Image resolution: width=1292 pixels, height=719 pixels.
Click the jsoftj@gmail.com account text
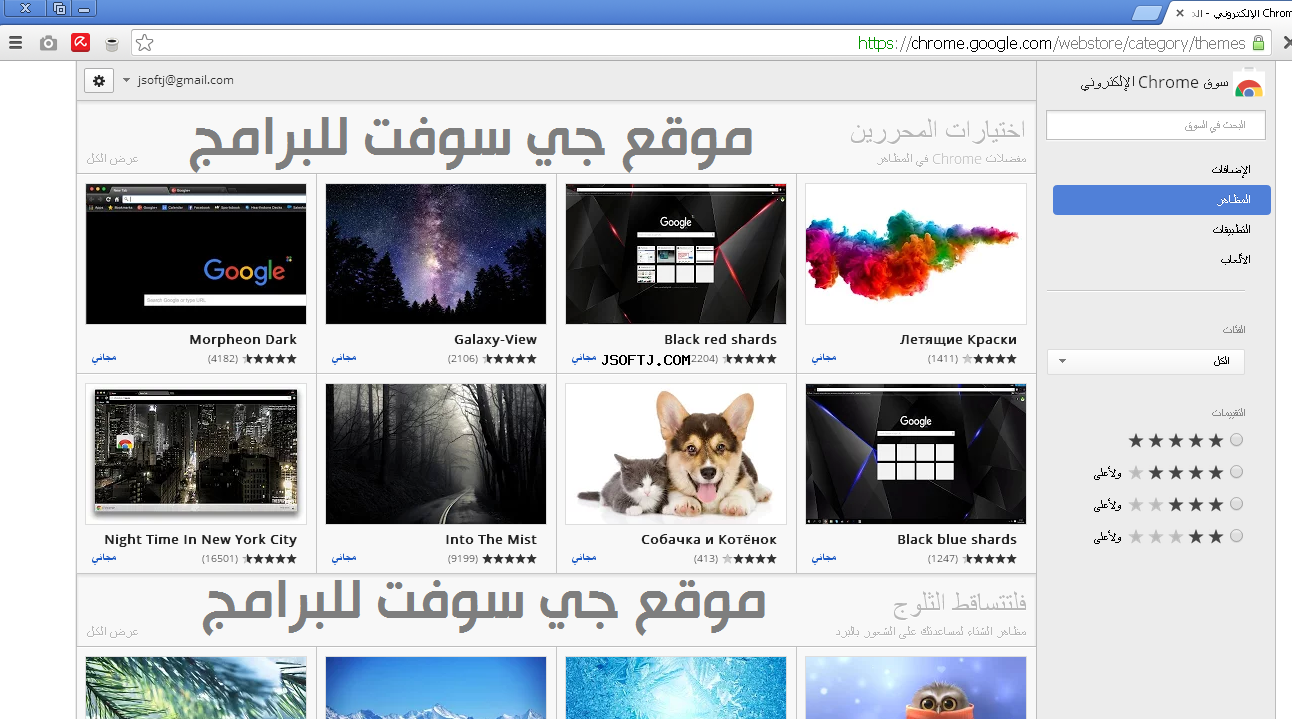[186, 80]
